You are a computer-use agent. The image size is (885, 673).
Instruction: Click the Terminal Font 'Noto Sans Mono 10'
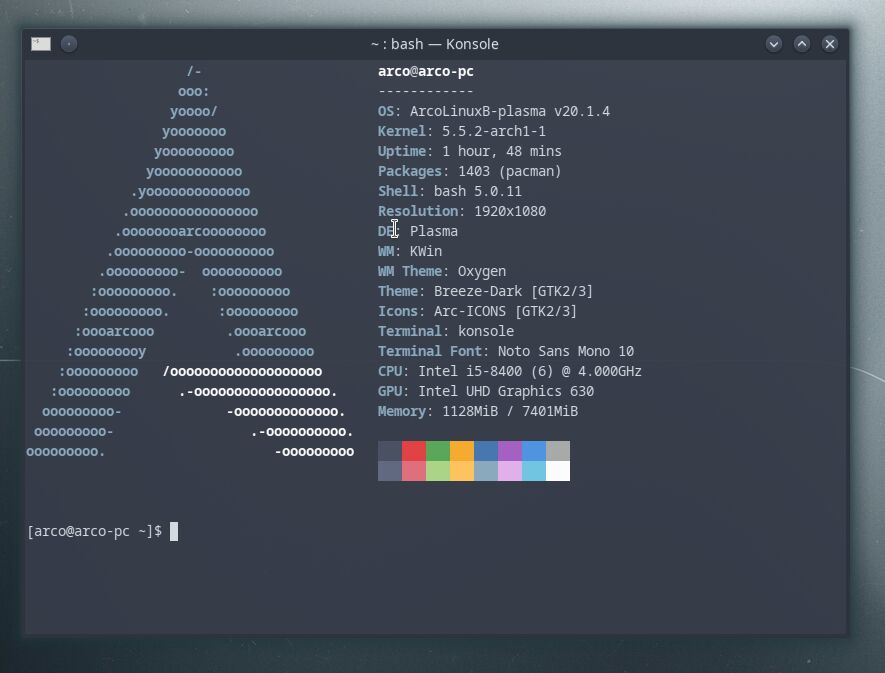click(x=566, y=351)
